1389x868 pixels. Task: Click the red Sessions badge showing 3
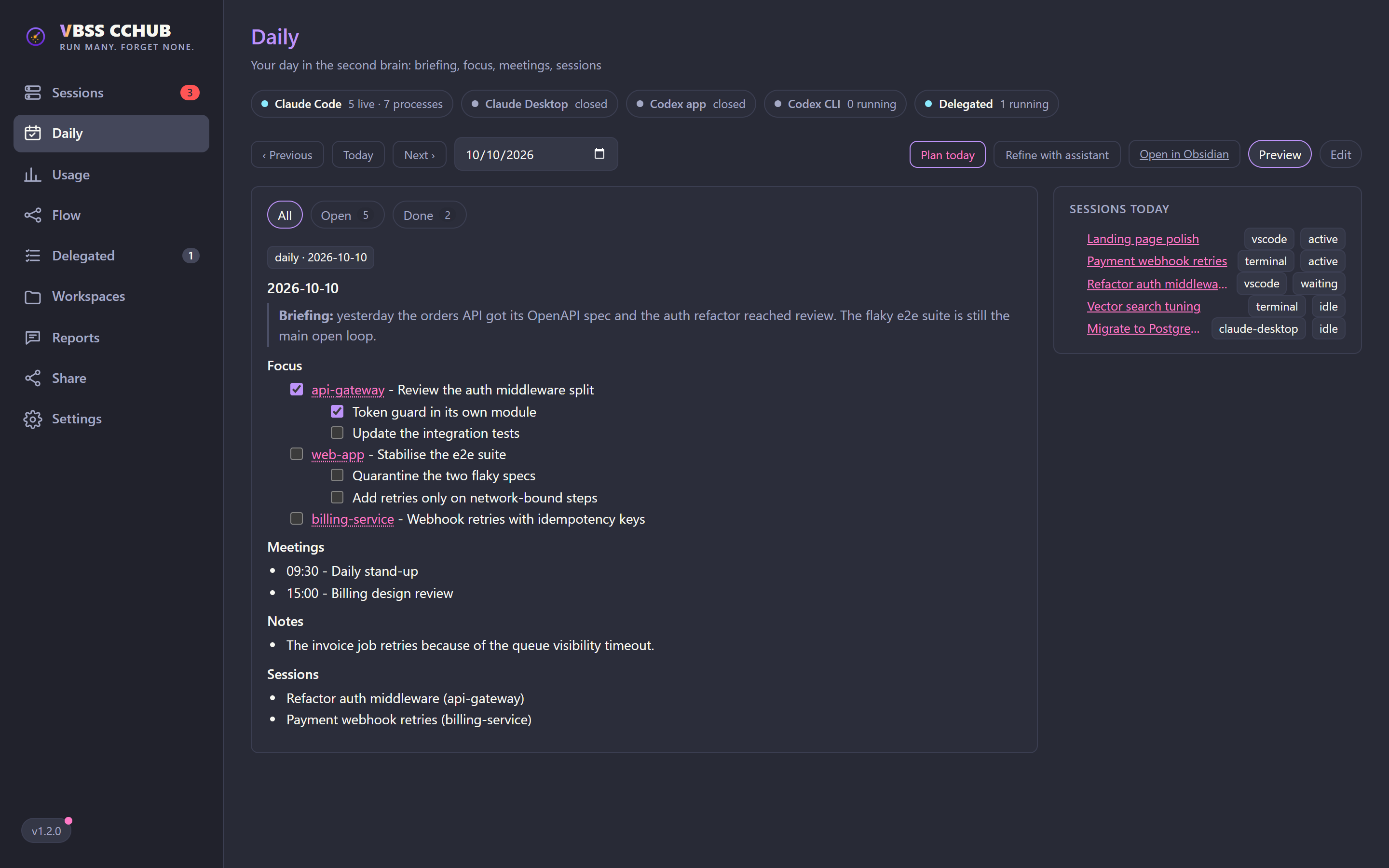coord(190,93)
